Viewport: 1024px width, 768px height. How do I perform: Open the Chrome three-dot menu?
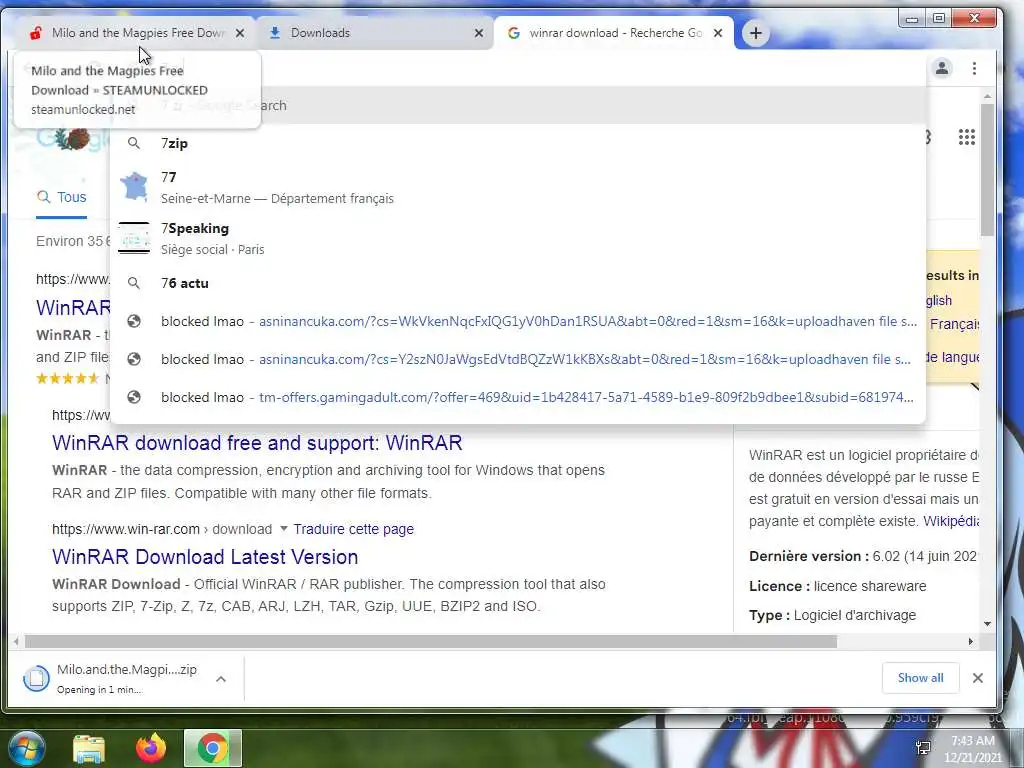[x=974, y=68]
